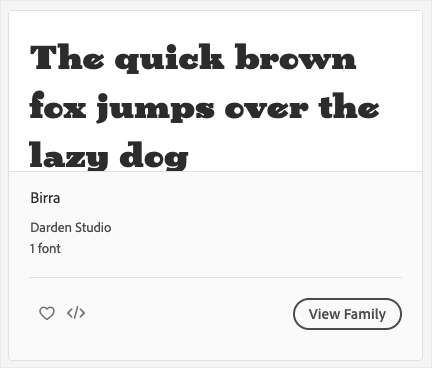Viewport: 432px width, 368px height.
Task: Click the word "lazy" in the sample
Action: (x=69, y=156)
